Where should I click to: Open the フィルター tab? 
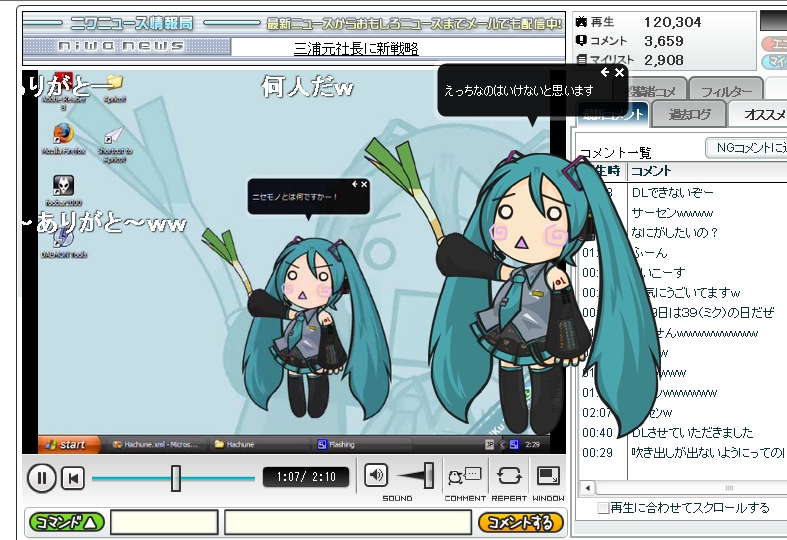pos(726,90)
